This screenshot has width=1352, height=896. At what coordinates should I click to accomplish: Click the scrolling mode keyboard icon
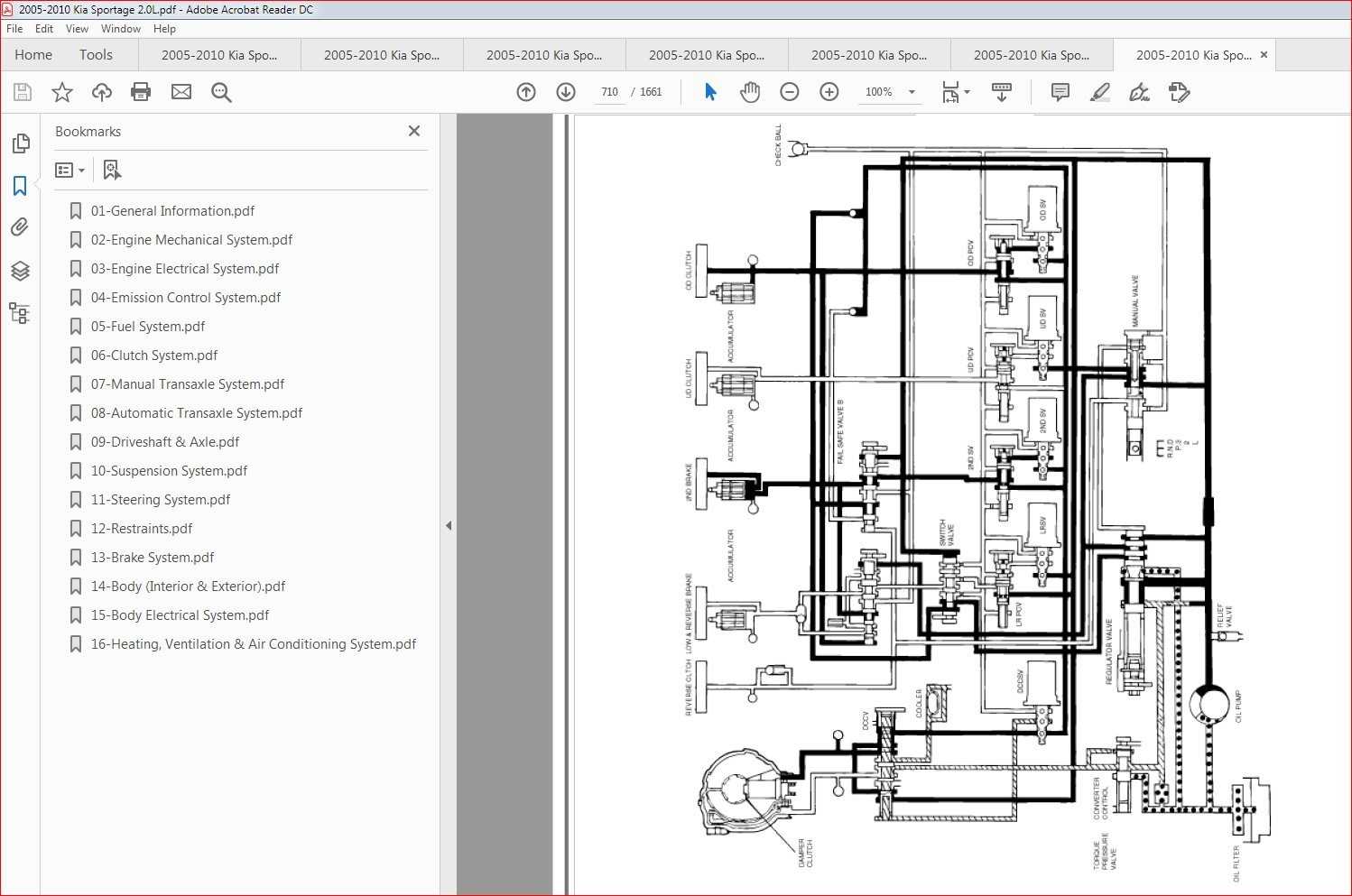(1002, 92)
